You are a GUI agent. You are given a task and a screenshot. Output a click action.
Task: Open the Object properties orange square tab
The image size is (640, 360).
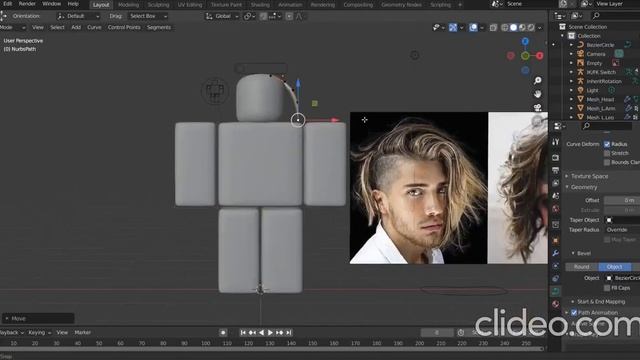point(556,240)
